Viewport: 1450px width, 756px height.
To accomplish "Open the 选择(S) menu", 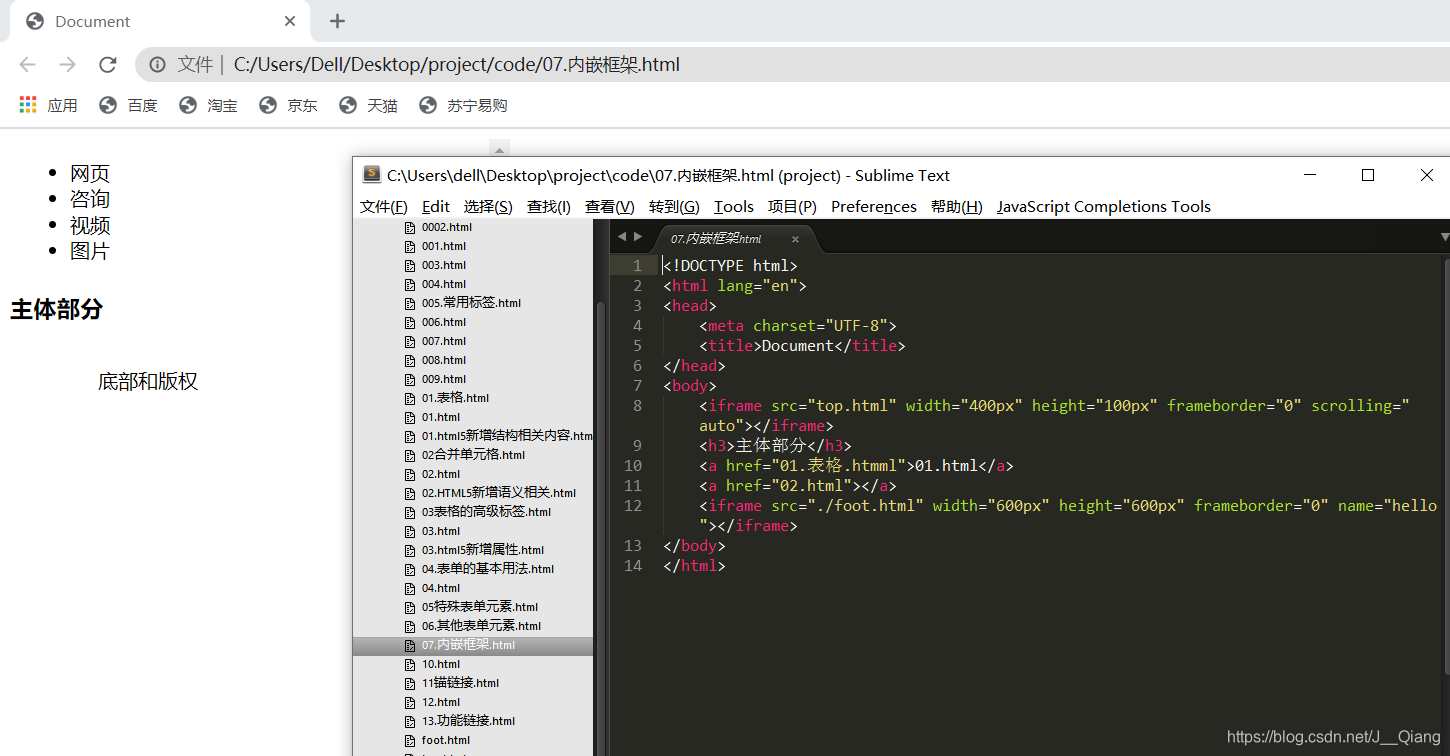I will tap(488, 206).
